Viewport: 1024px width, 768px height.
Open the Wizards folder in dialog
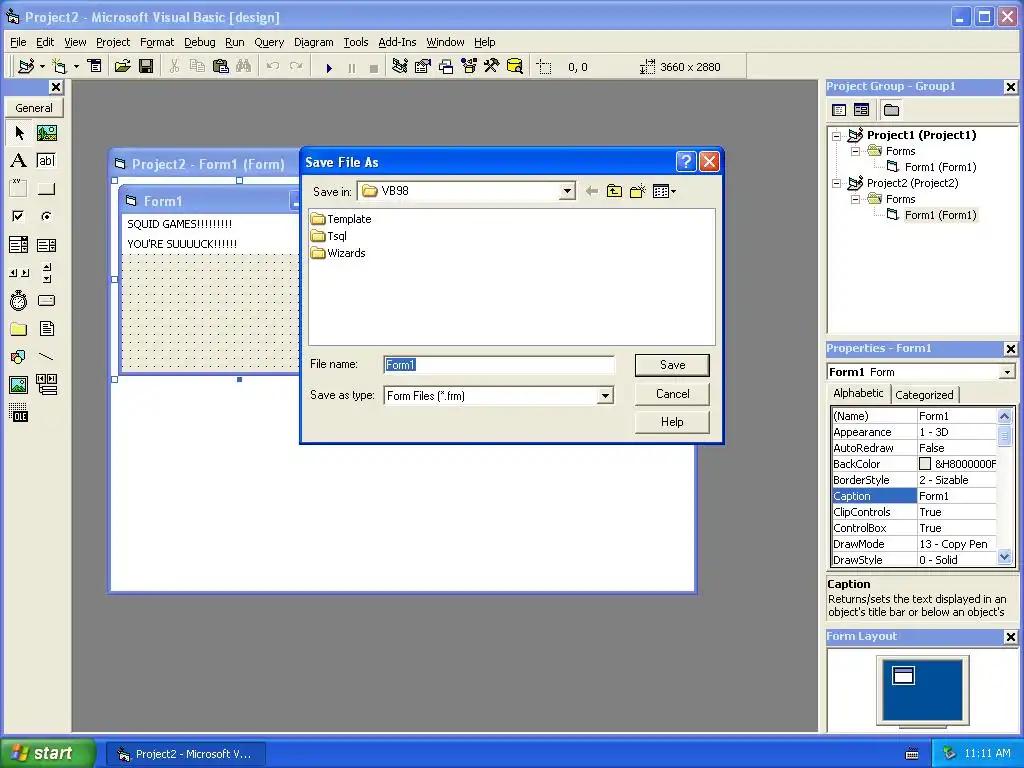point(338,253)
